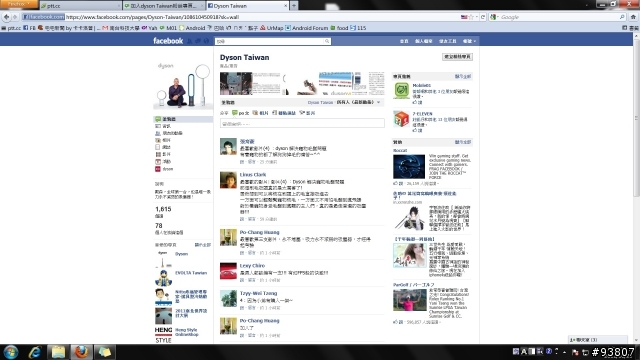Viewport: 640px width, 360px height.
Task: Open the 115 bookmark
Action: pyautogui.click(x=358, y=28)
